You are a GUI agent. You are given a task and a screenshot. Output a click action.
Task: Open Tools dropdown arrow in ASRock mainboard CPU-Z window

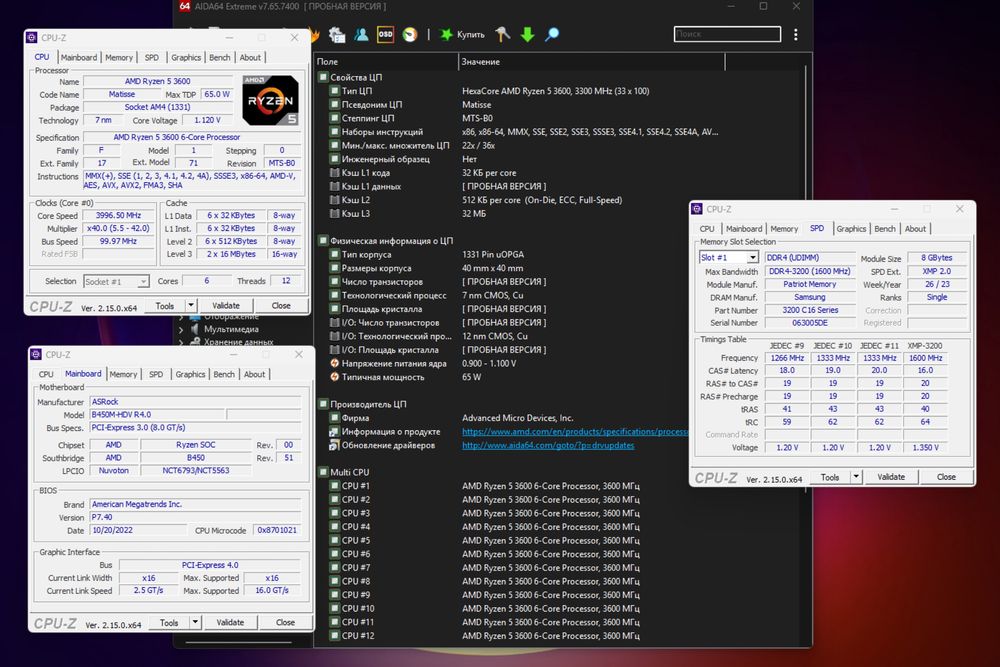195,622
